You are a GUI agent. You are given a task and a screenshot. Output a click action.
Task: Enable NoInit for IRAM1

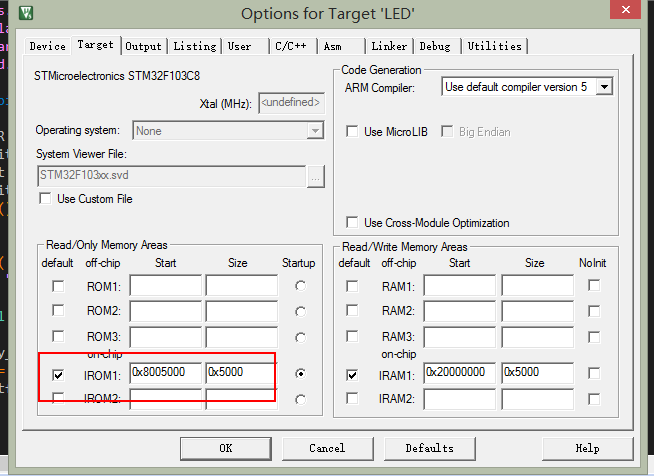(594, 373)
